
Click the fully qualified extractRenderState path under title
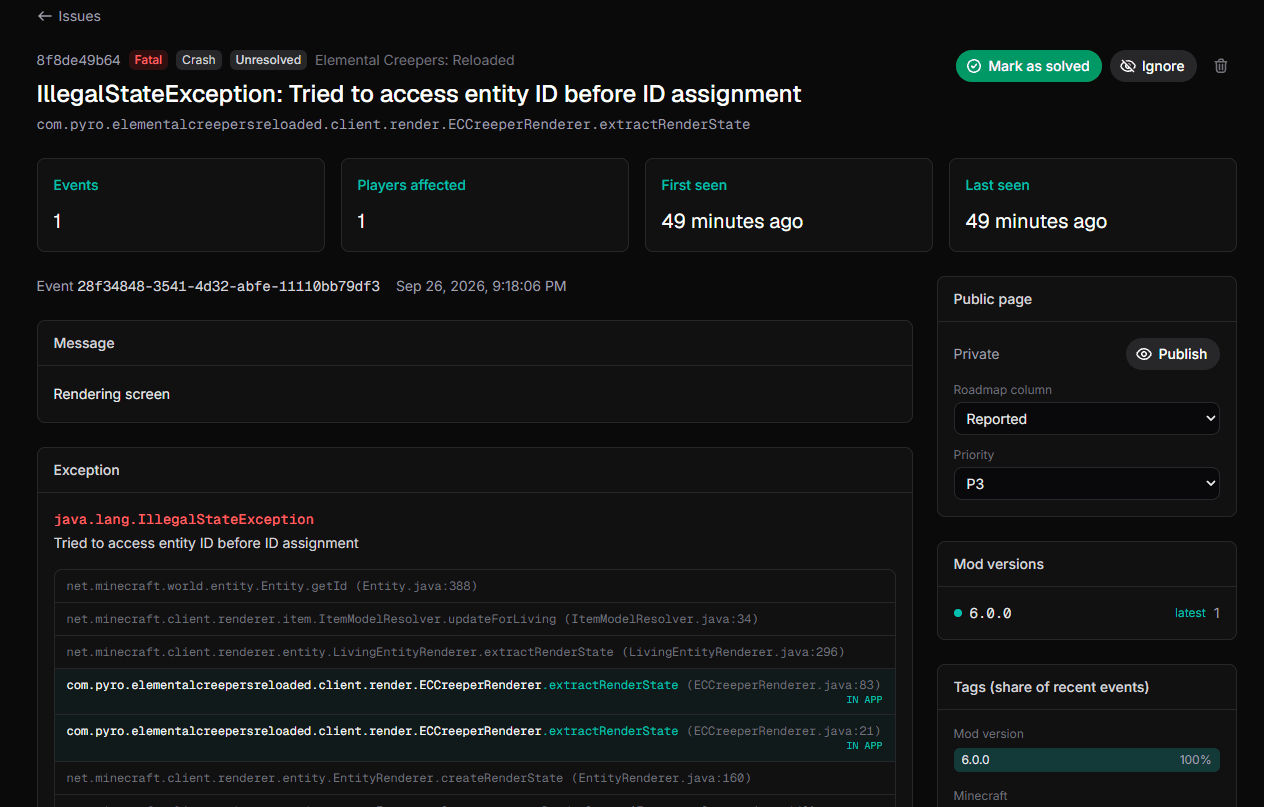point(393,124)
